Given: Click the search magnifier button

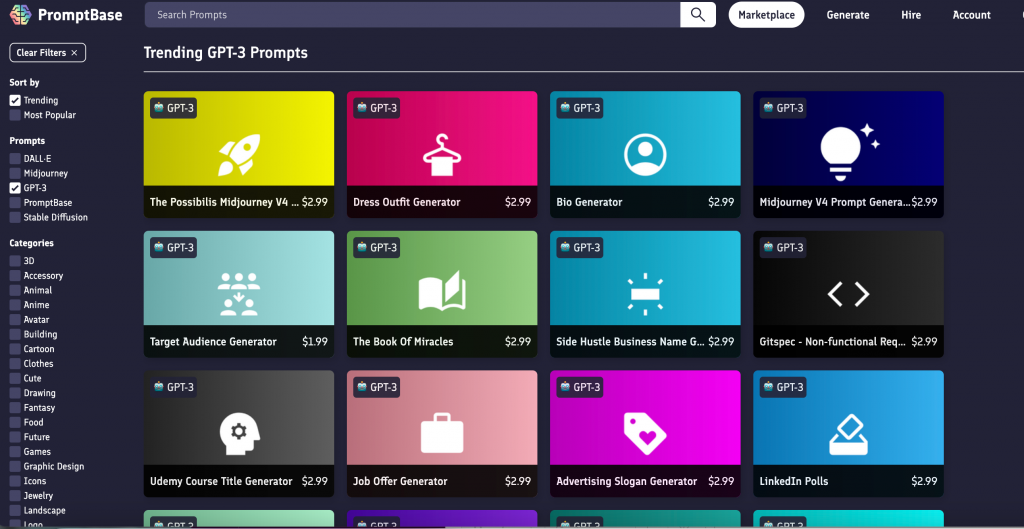Looking at the screenshot, I should click(x=697, y=14).
